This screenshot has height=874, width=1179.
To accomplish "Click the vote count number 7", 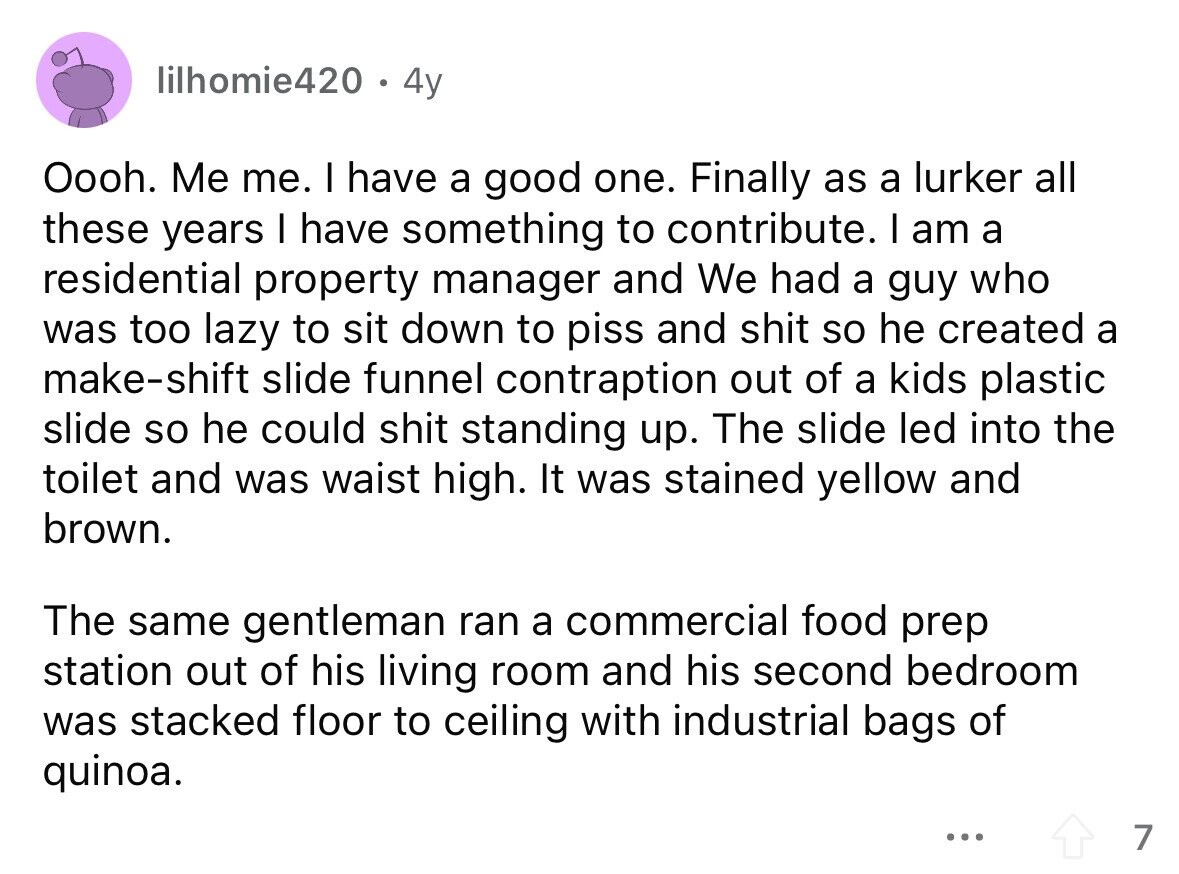I will pyautogui.click(x=1143, y=837).
